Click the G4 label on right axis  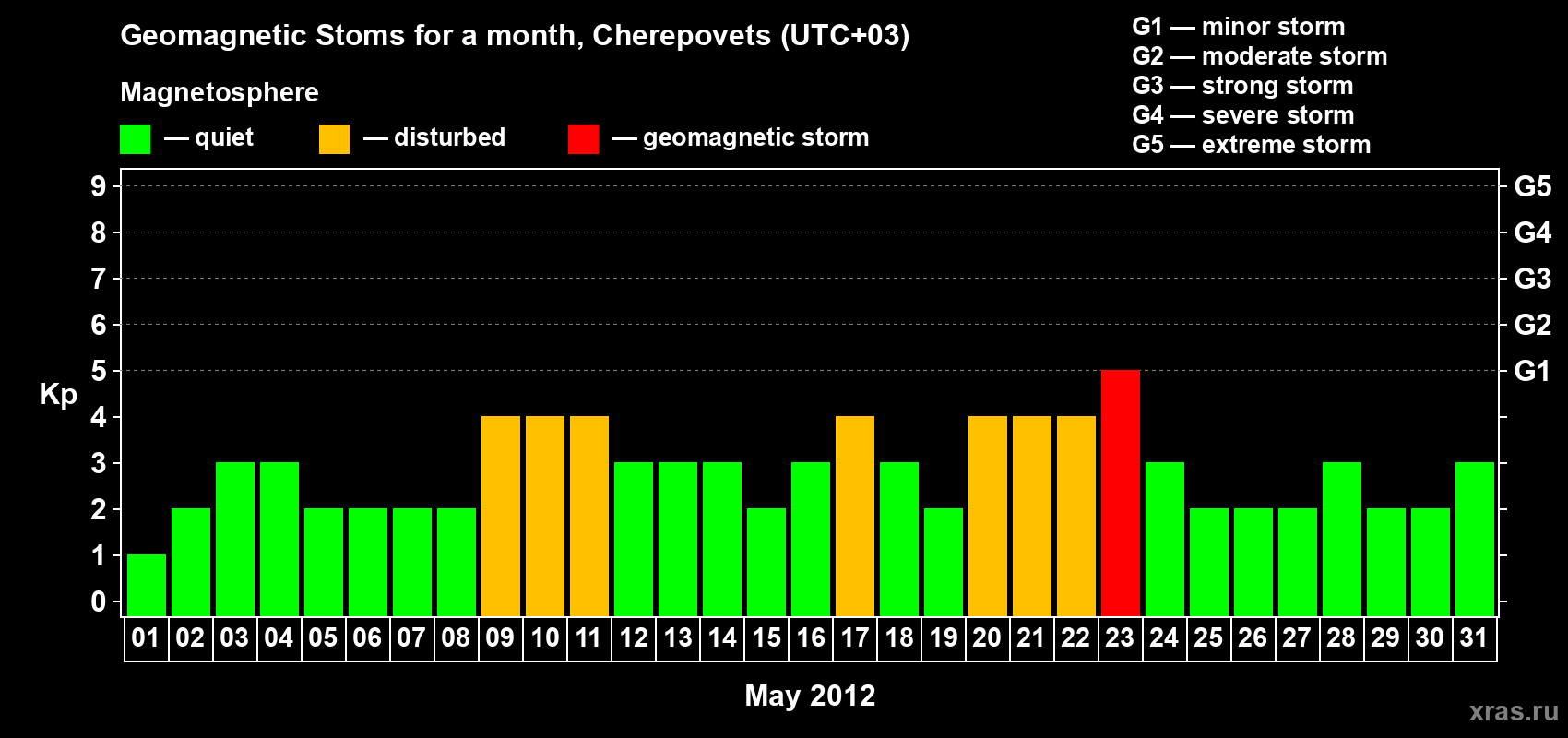pos(1532,232)
